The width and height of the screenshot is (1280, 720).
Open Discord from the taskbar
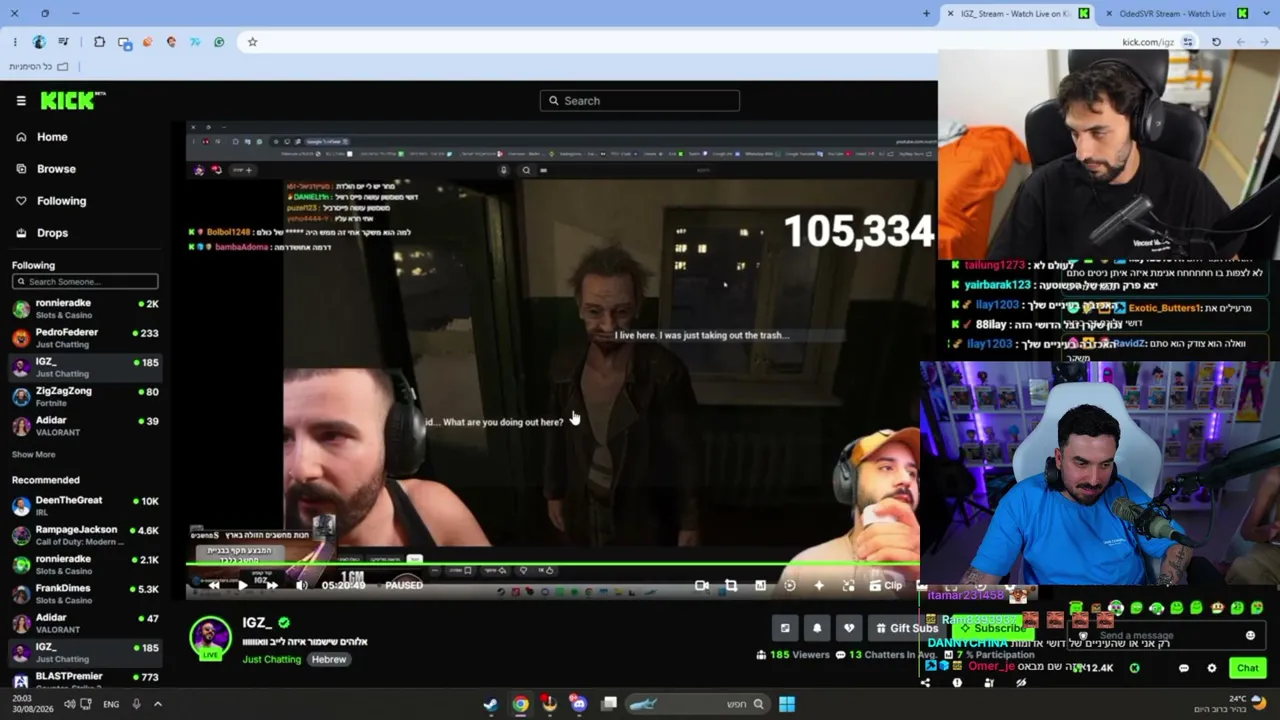pyautogui.click(x=579, y=704)
